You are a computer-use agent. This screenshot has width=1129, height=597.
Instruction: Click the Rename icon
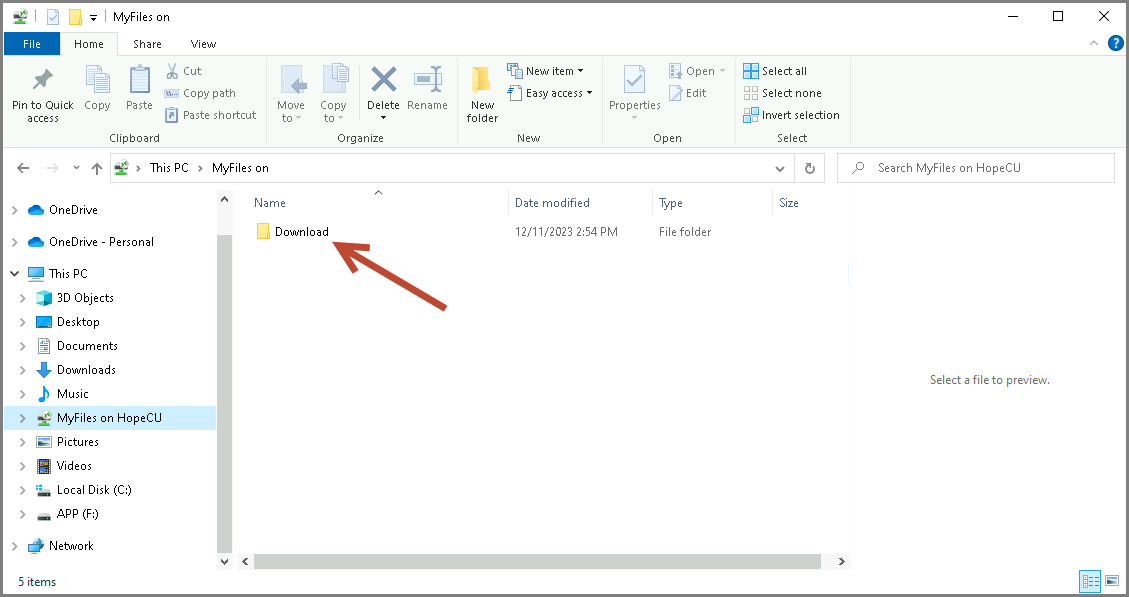(427, 79)
